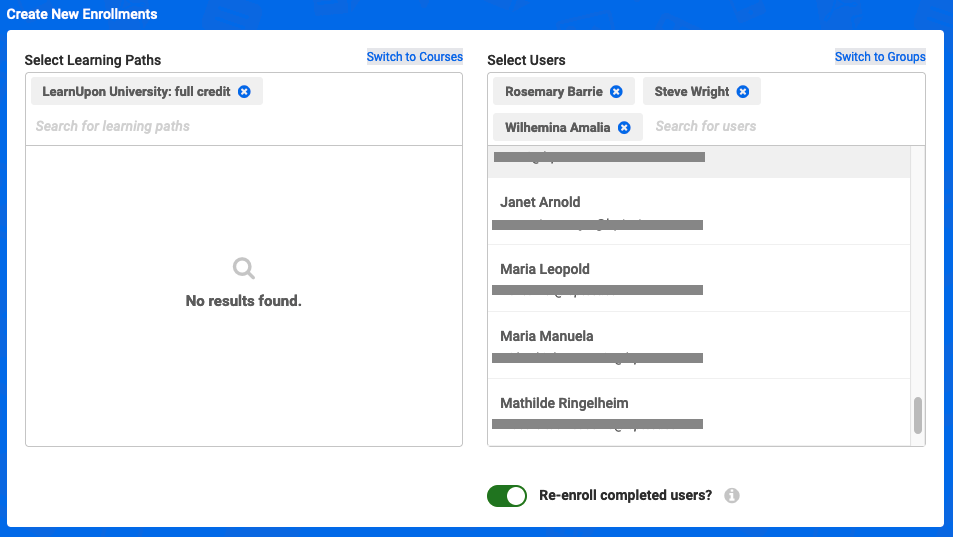Remove LearnUpon University: full credit tag
The image size is (953, 537).
pyautogui.click(x=244, y=92)
